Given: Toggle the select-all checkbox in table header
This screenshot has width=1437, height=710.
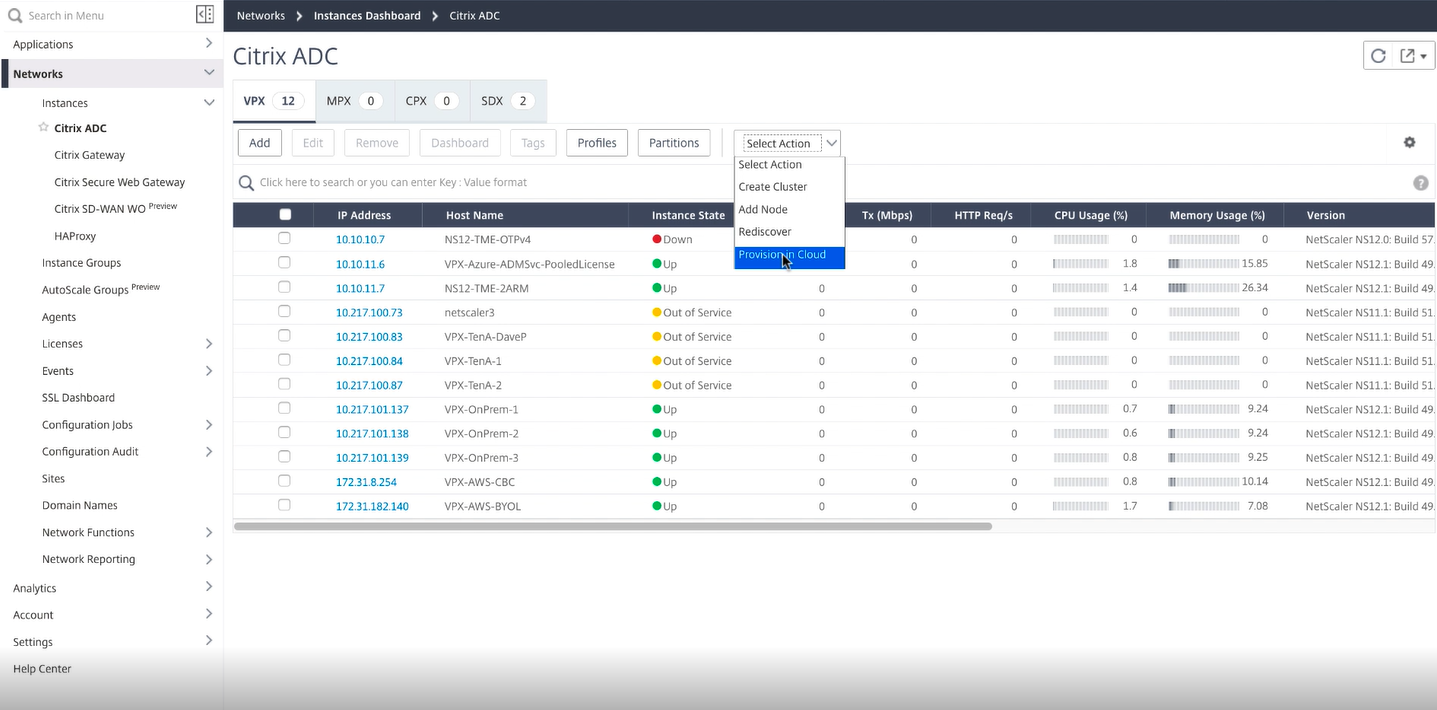Looking at the screenshot, I should coord(285,215).
